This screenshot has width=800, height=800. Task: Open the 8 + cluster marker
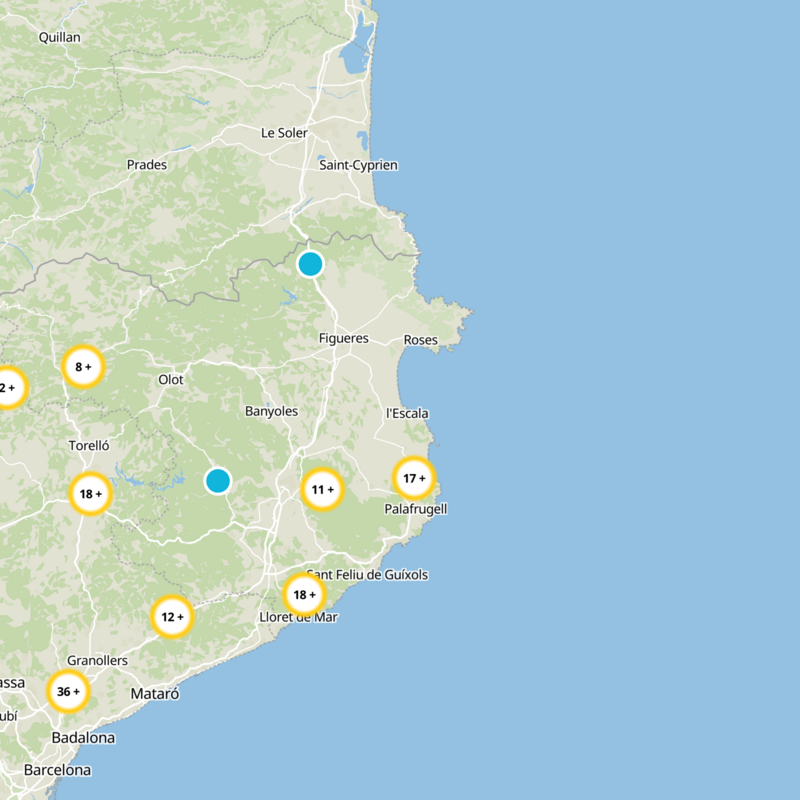(x=83, y=367)
